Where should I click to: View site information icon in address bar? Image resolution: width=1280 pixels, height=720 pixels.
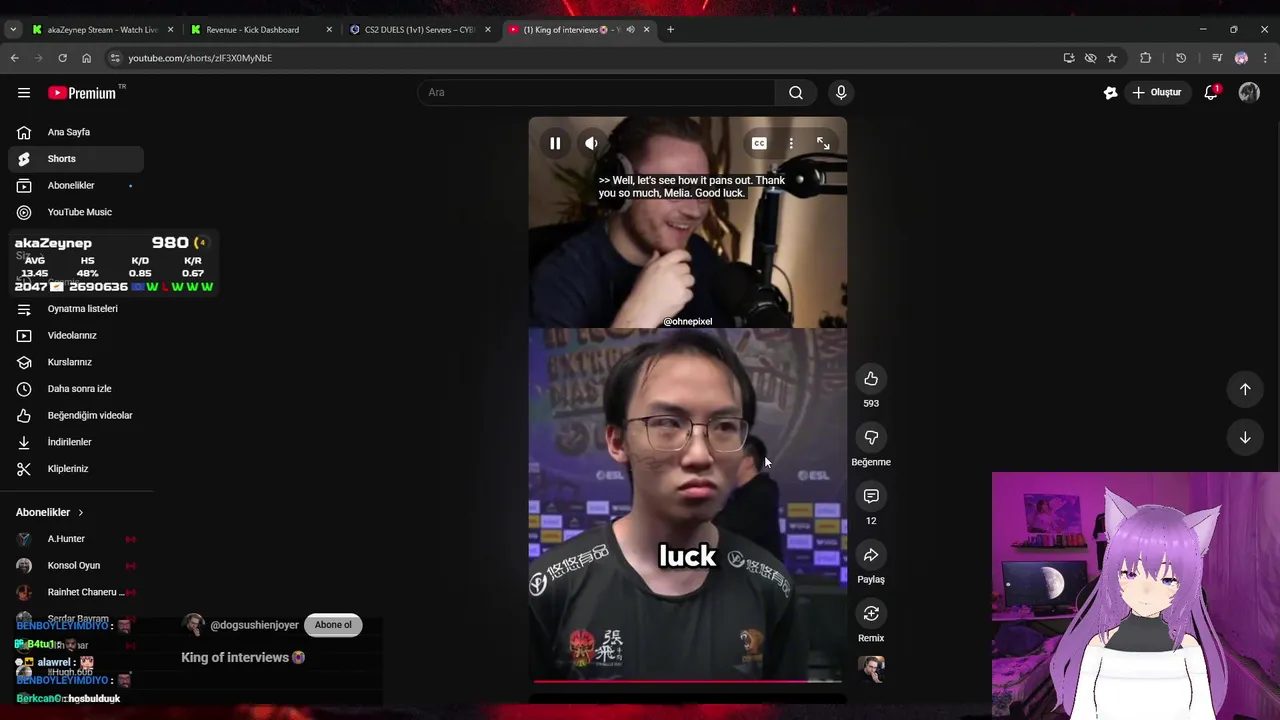tap(115, 58)
